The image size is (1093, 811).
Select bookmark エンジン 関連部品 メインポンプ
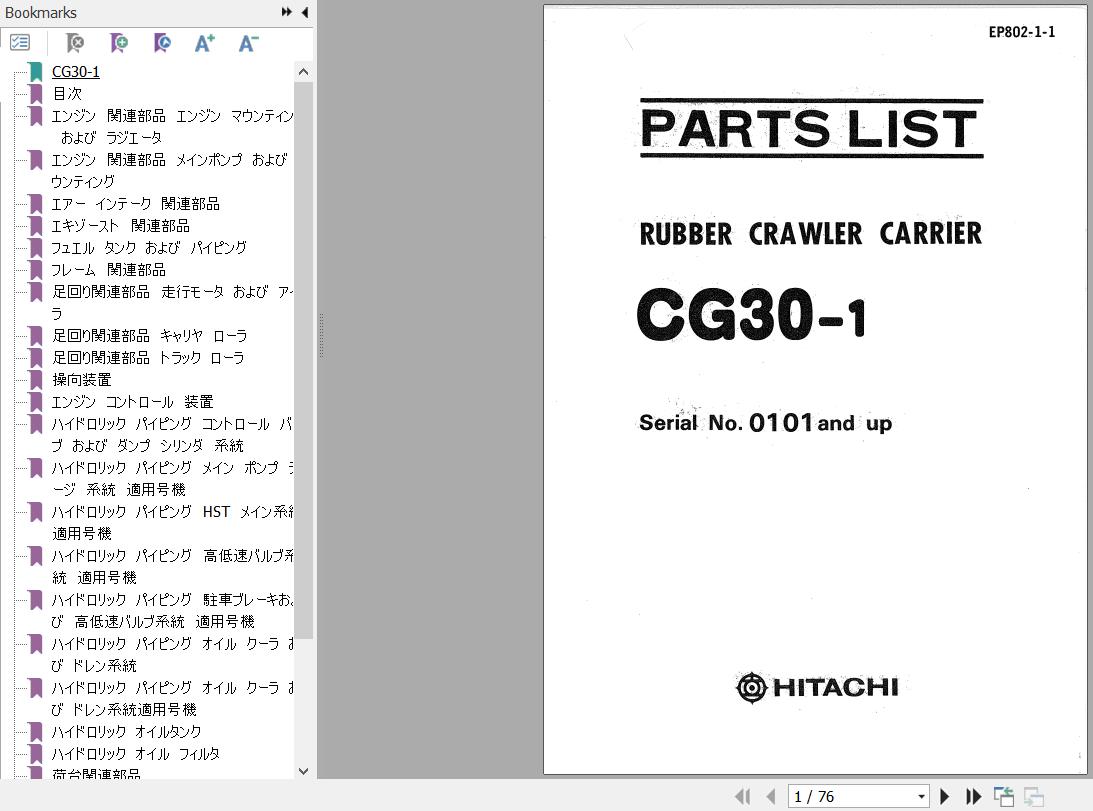pyautogui.click(x=169, y=170)
